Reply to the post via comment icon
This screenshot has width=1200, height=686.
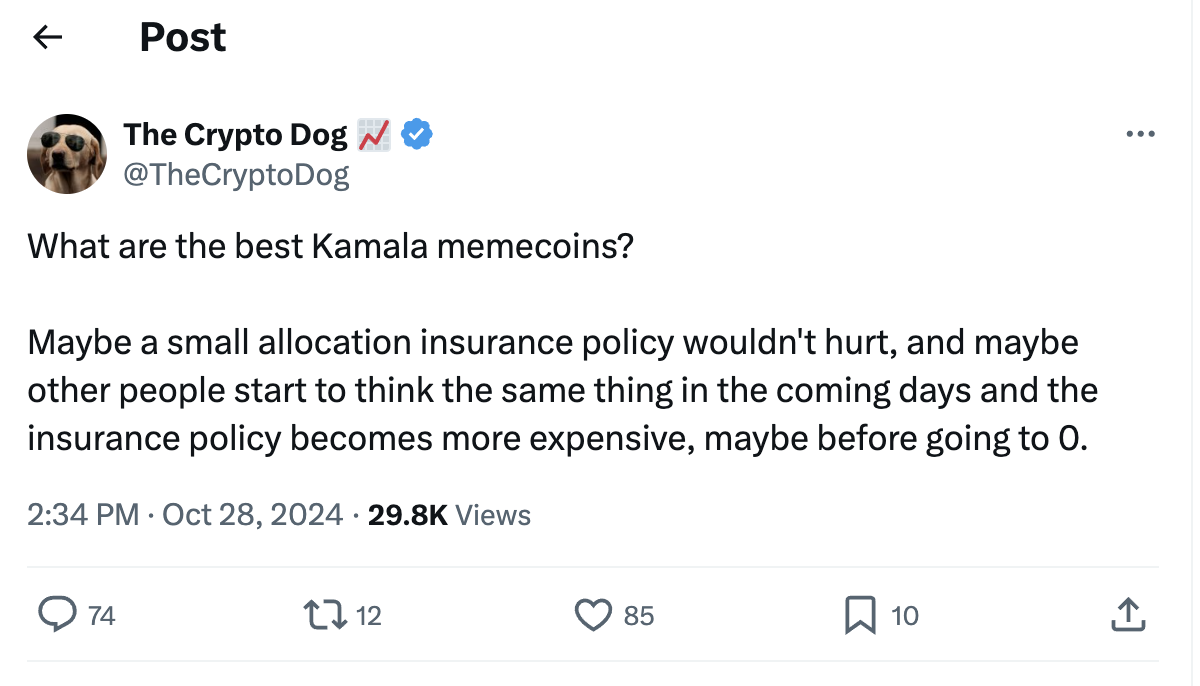point(58,615)
